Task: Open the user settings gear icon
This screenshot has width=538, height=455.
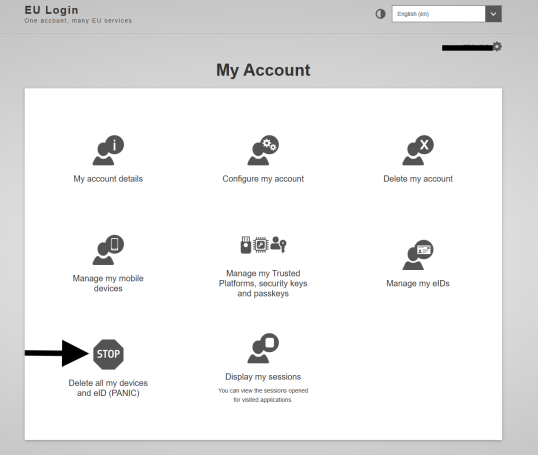Action: click(497, 46)
